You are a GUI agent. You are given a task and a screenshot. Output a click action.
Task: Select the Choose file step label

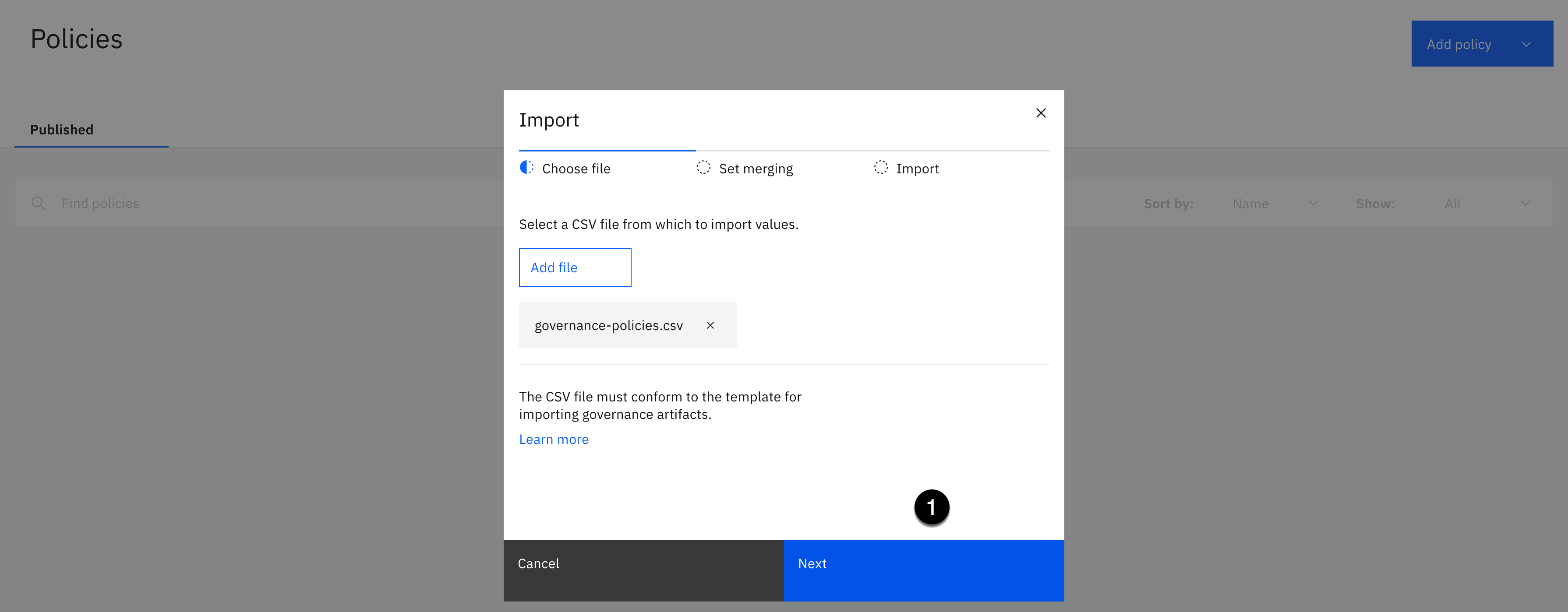[x=576, y=169]
